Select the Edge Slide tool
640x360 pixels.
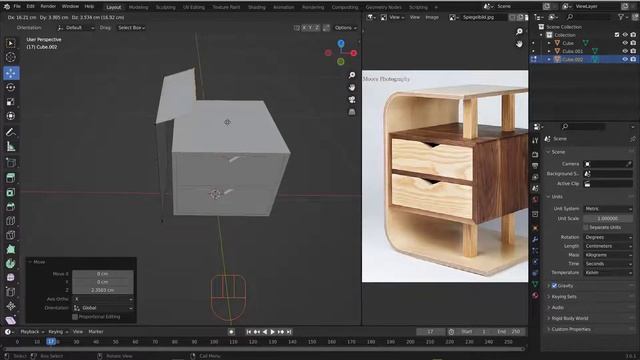click(11, 292)
